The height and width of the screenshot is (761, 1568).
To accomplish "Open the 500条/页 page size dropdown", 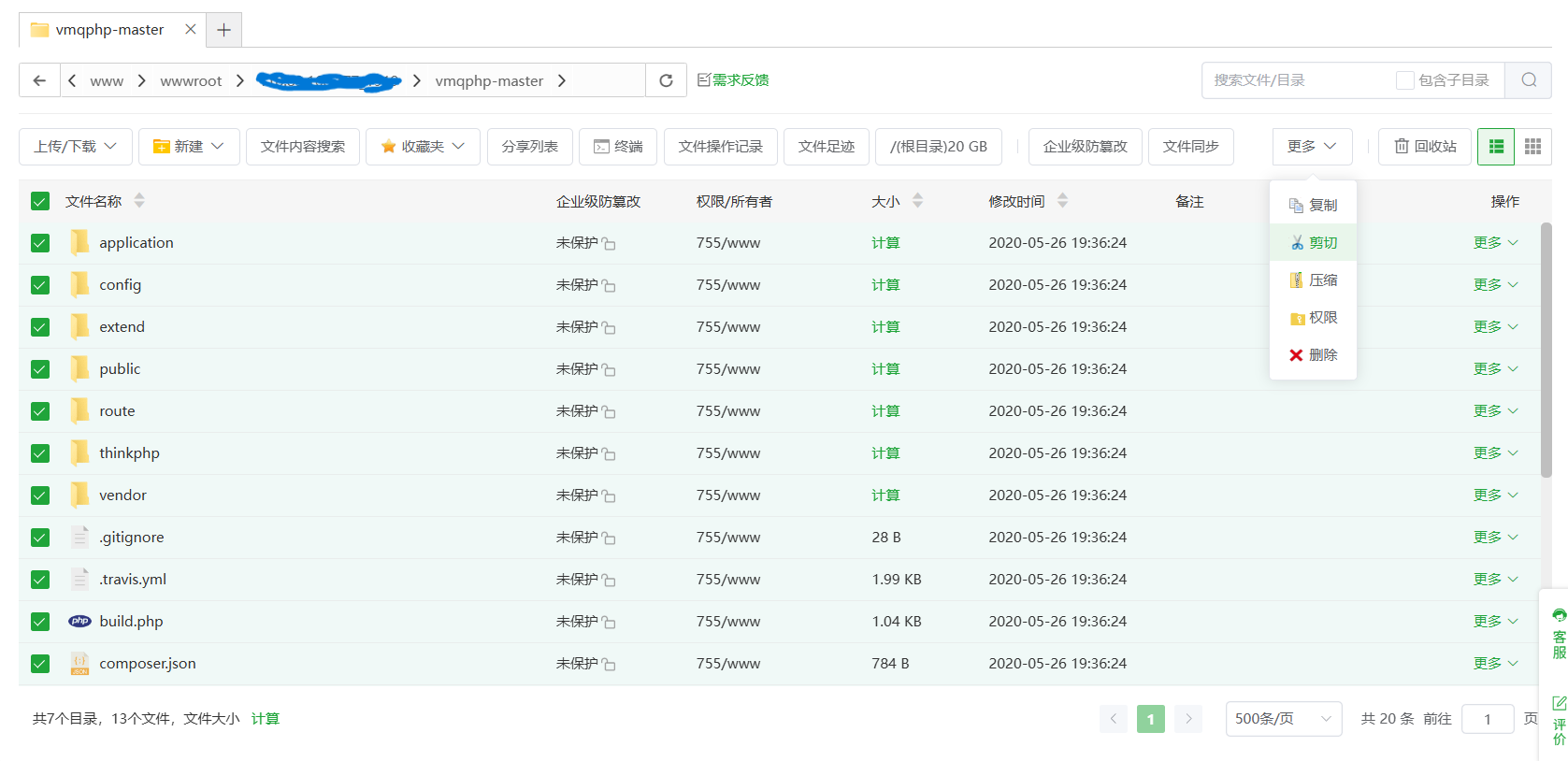I will click(x=1283, y=719).
